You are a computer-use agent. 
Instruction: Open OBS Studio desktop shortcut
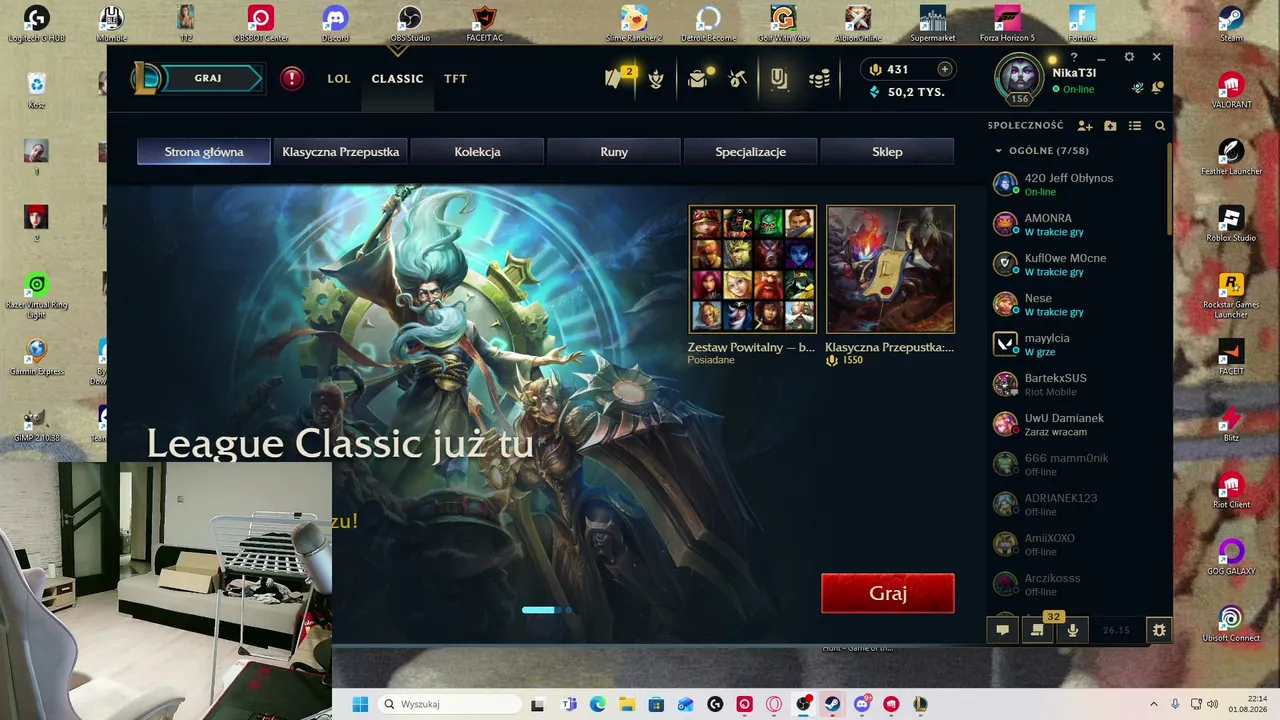coord(410,23)
